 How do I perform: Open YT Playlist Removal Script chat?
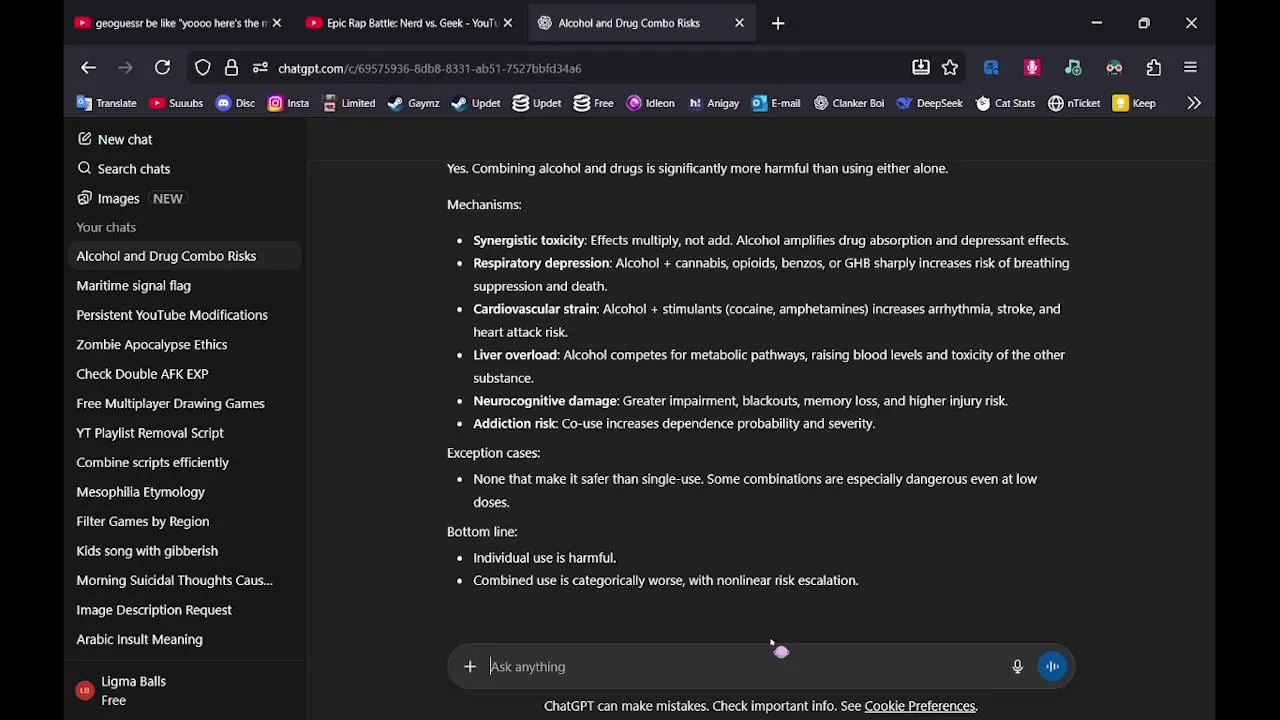[185, 433]
